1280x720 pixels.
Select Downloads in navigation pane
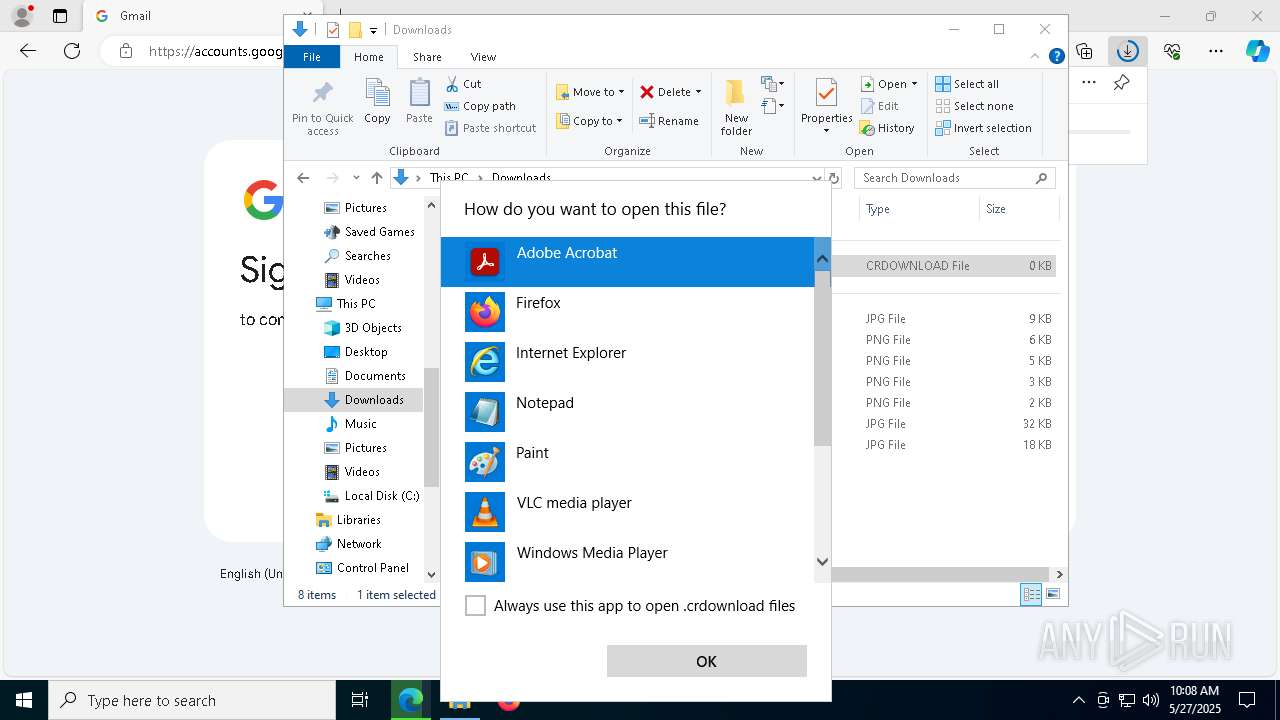[354, 400]
